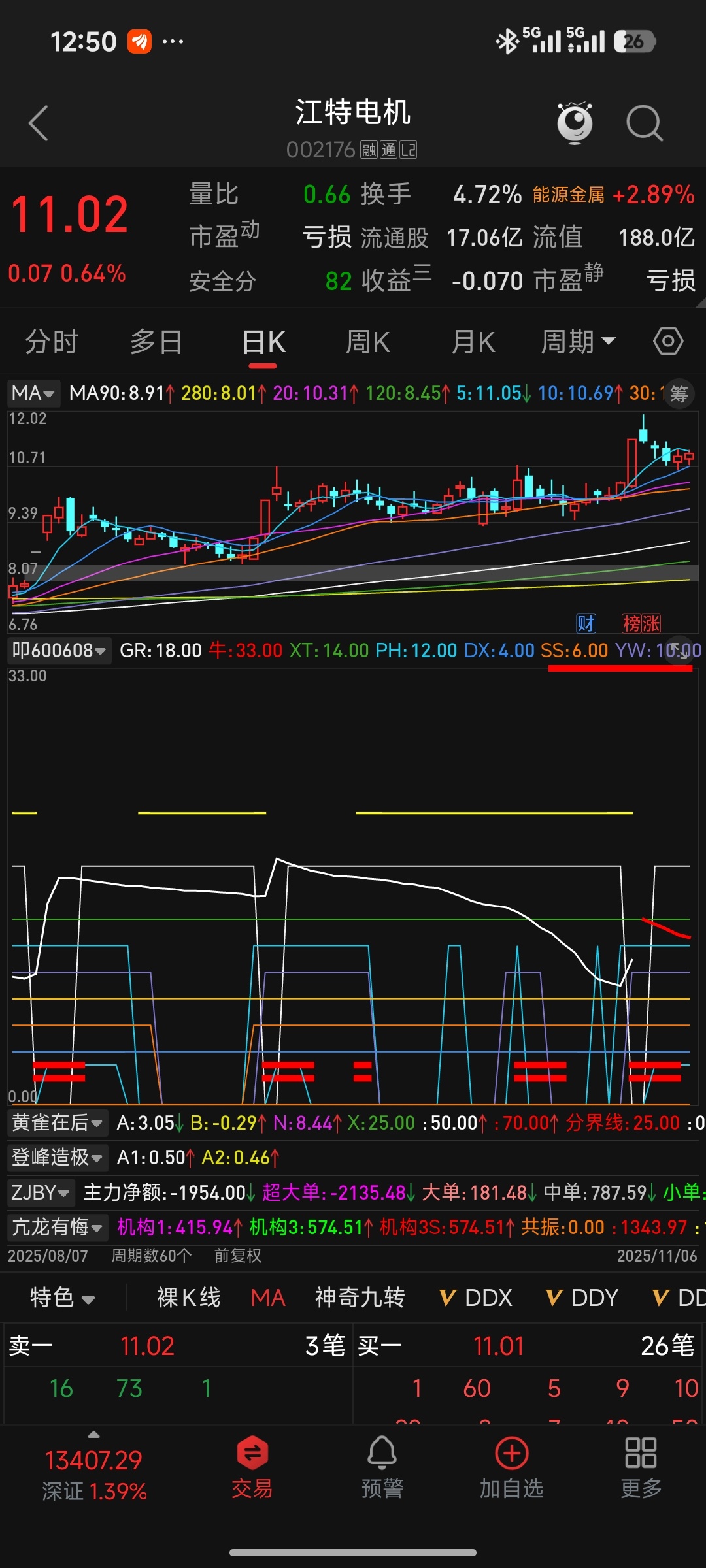Open the MA indicator dropdown
706x1568 pixels.
33,393
